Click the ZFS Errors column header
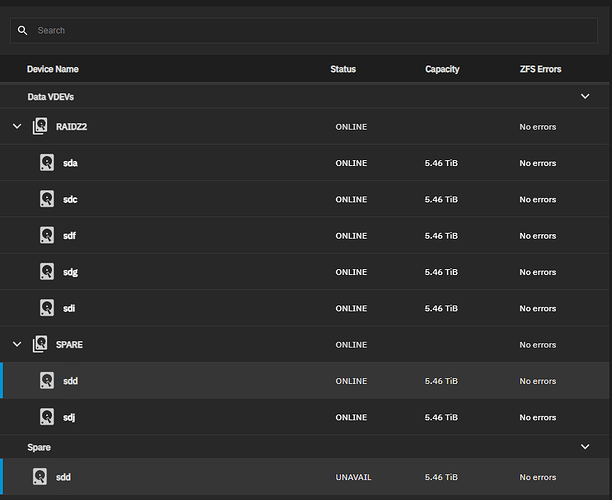Image resolution: width=612 pixels, height=500 pixels. click(540, 69)
